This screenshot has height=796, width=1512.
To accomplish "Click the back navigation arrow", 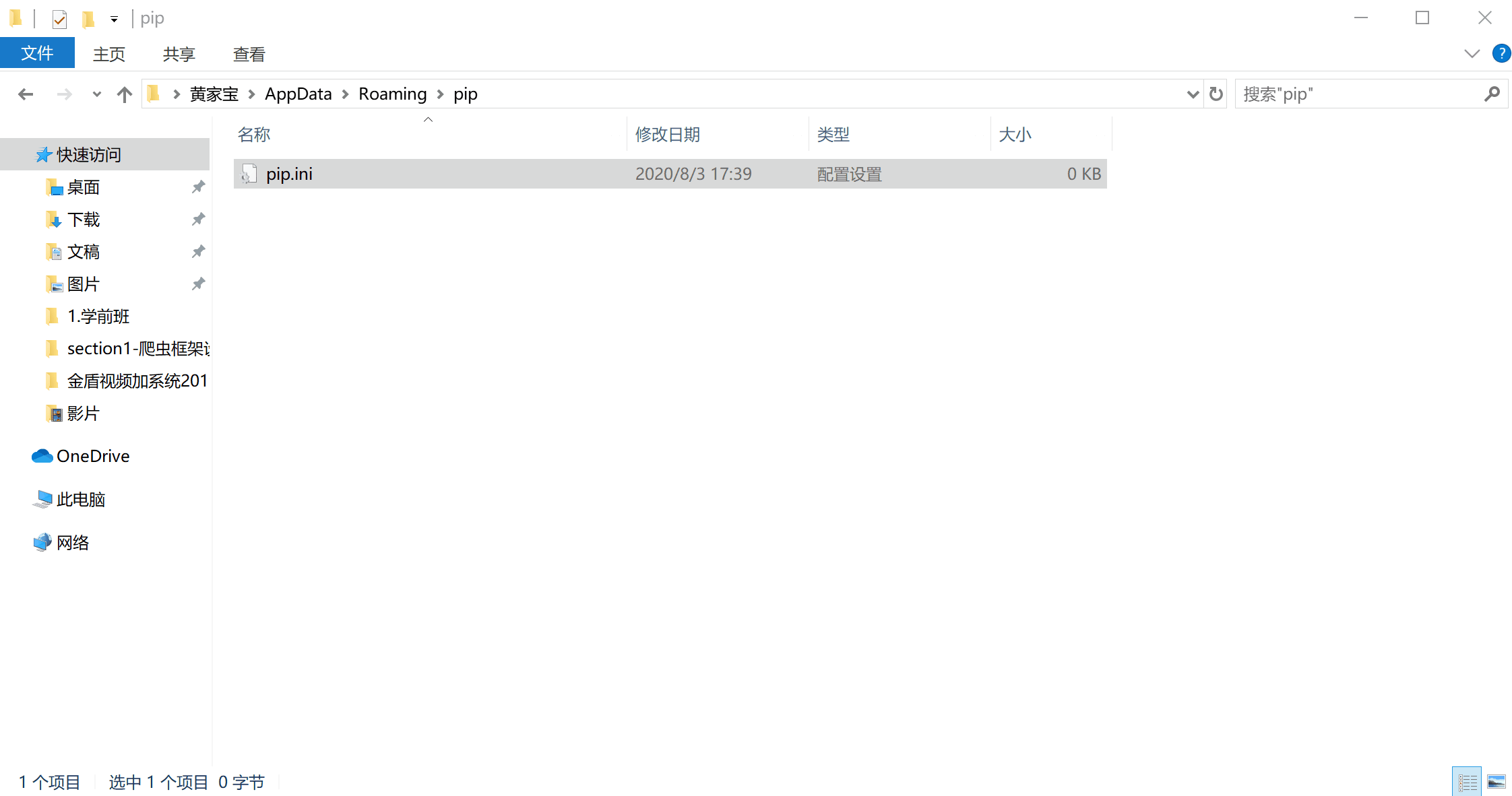I will point(26,94).
